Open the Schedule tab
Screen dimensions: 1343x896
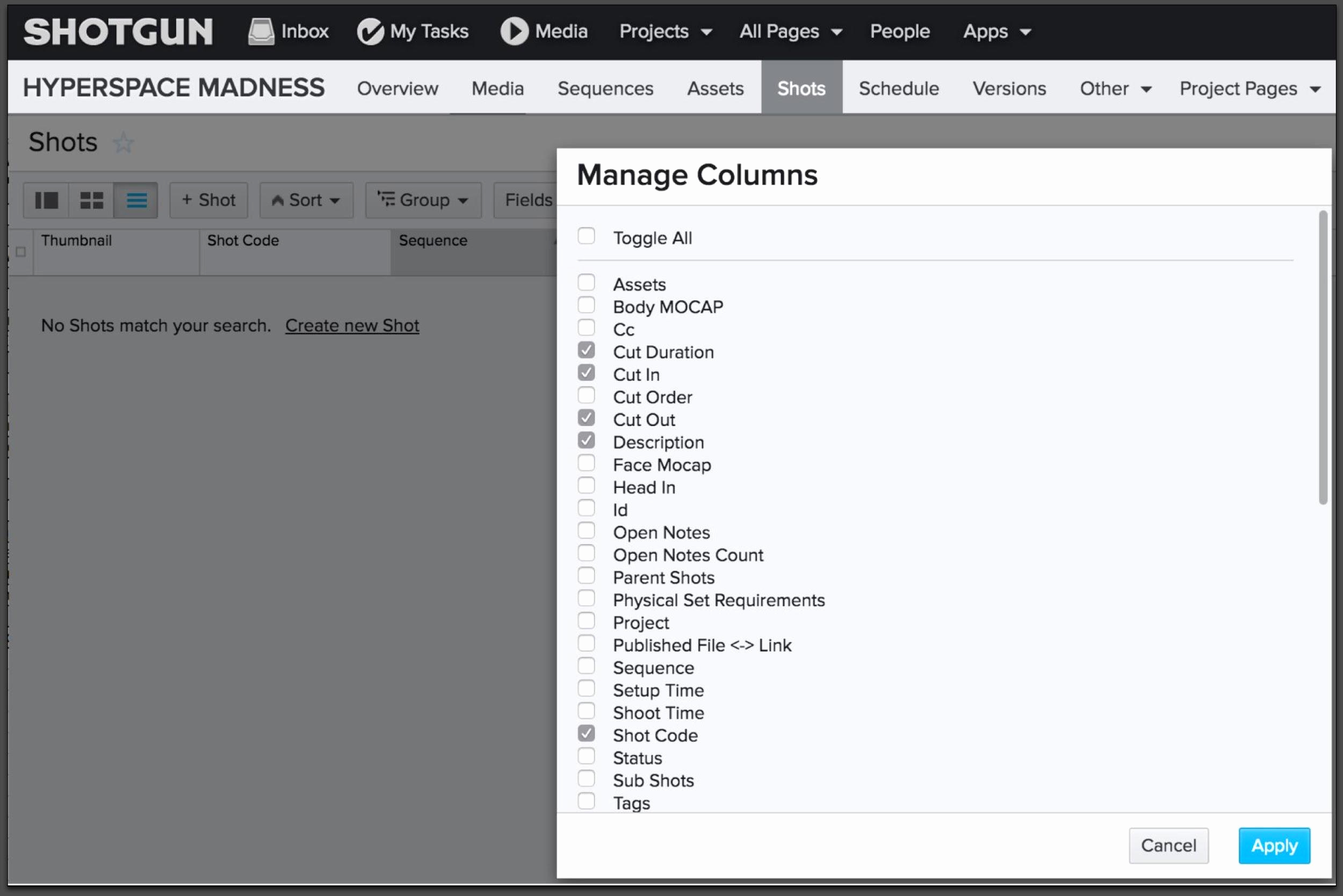click(x=898, y=89)
